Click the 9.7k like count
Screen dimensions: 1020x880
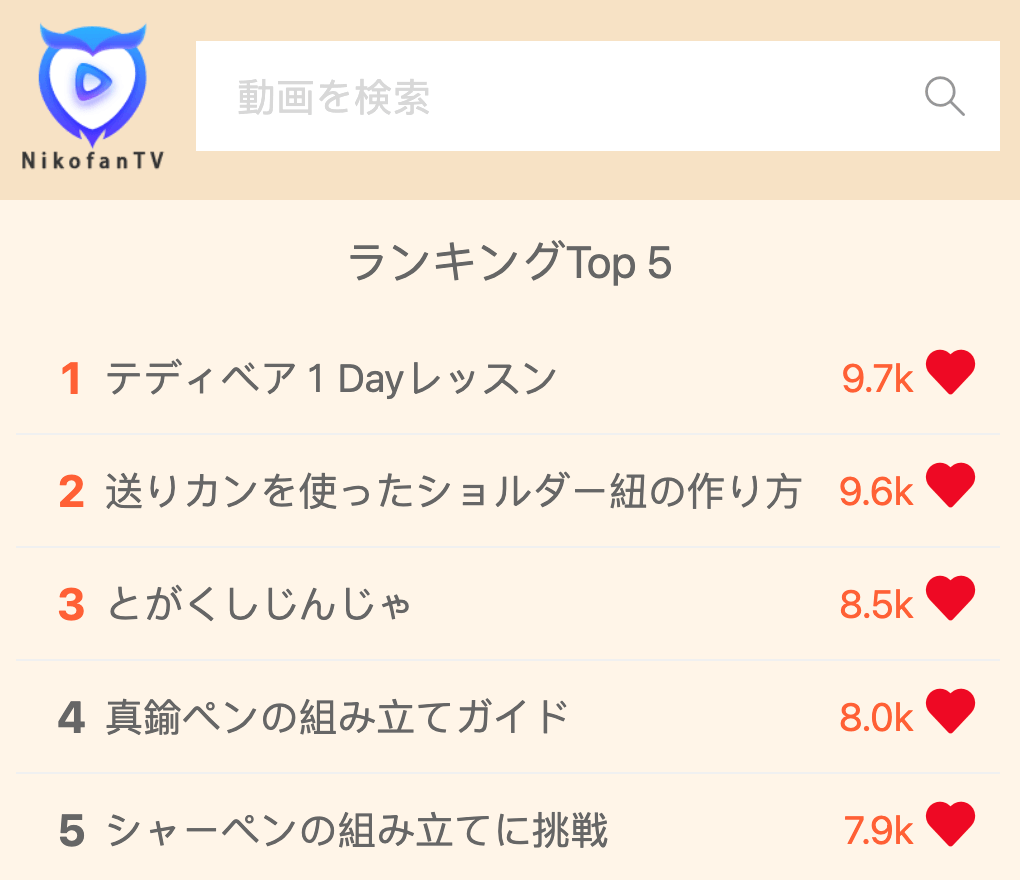click(x=877, y=379)
